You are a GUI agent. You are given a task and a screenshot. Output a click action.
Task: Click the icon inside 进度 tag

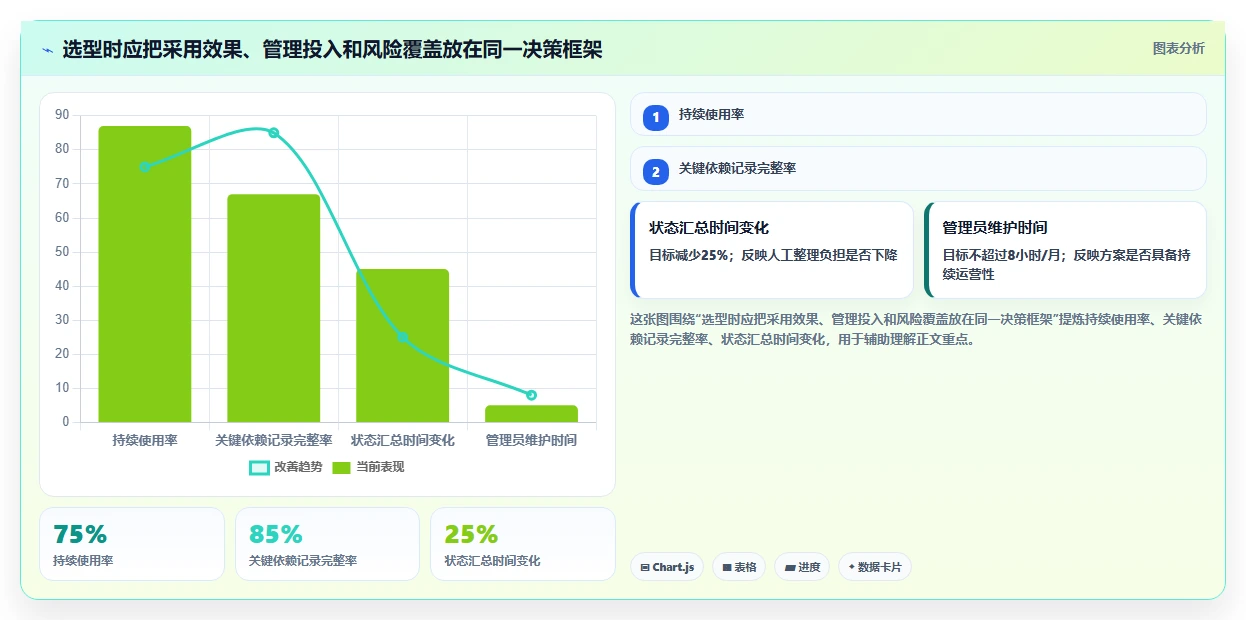click(790, 568)
